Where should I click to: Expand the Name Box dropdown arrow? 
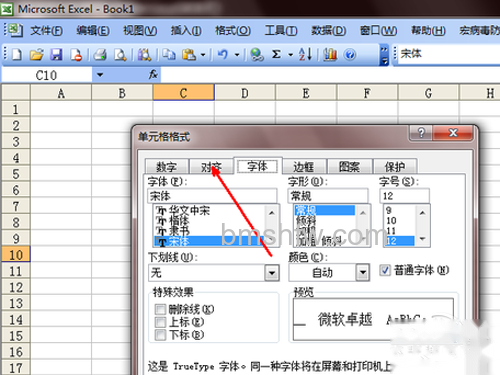[x=100, y=75]
